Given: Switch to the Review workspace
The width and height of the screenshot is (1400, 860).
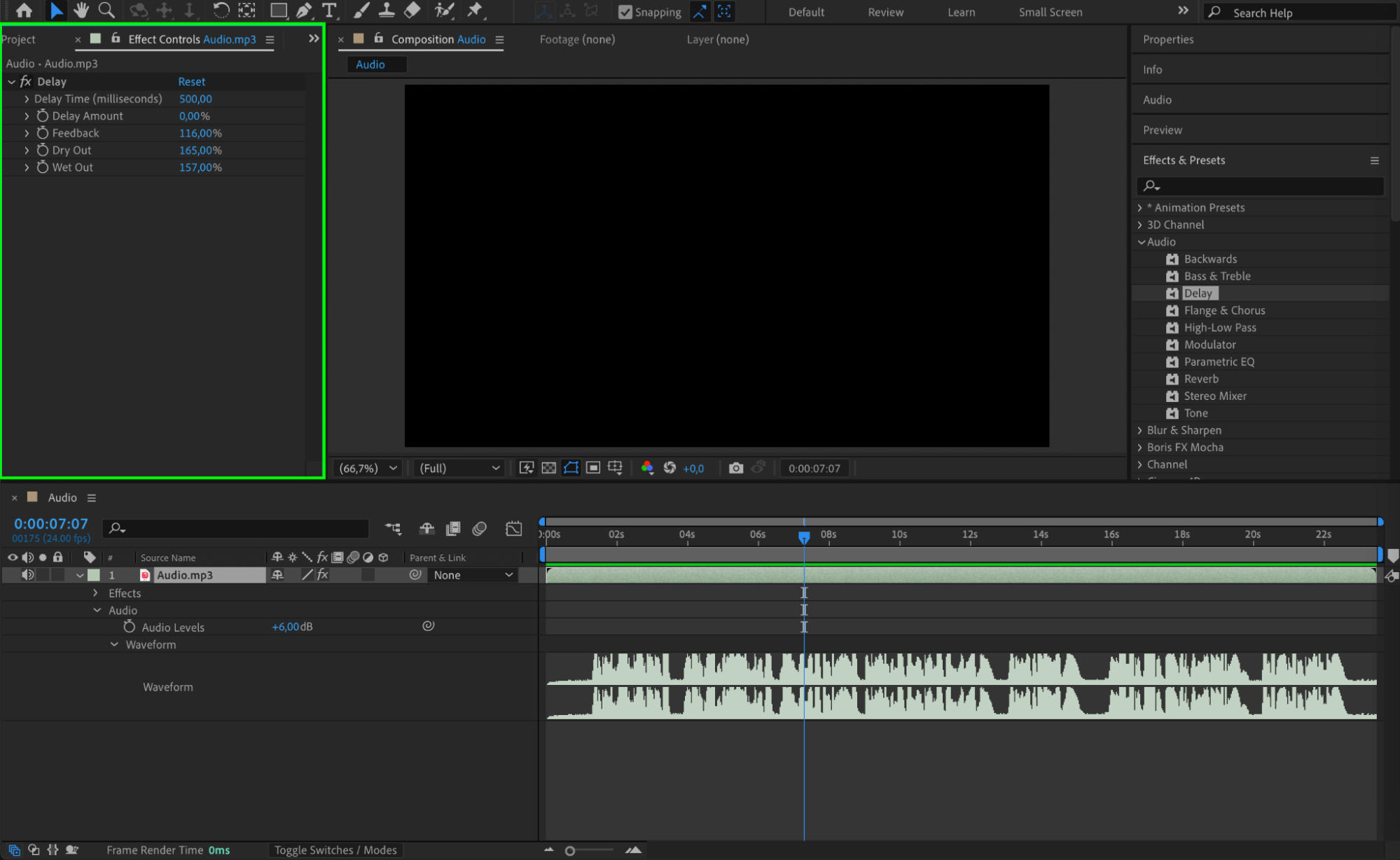Looking at the screenshot, I should [885, 12].
